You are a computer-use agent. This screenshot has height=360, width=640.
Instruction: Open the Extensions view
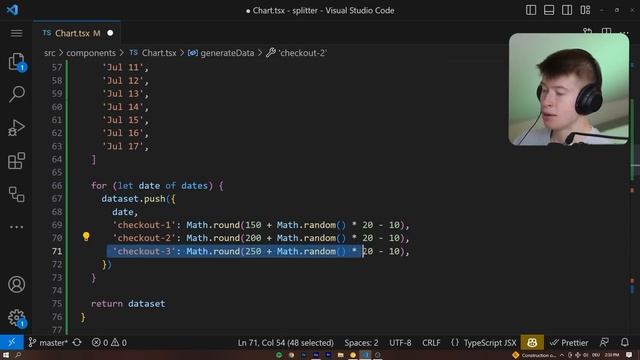(x=16, y=161)
